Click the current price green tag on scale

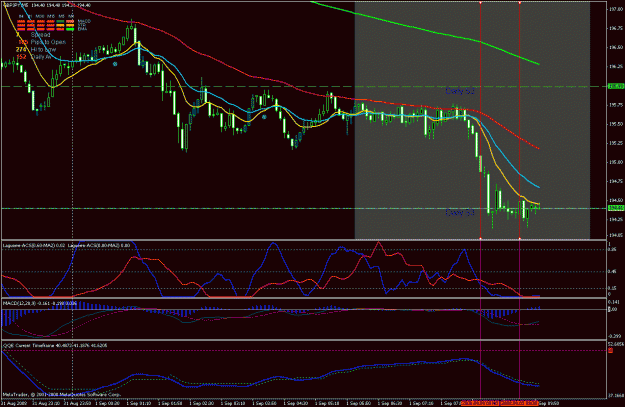coord(616,208)
